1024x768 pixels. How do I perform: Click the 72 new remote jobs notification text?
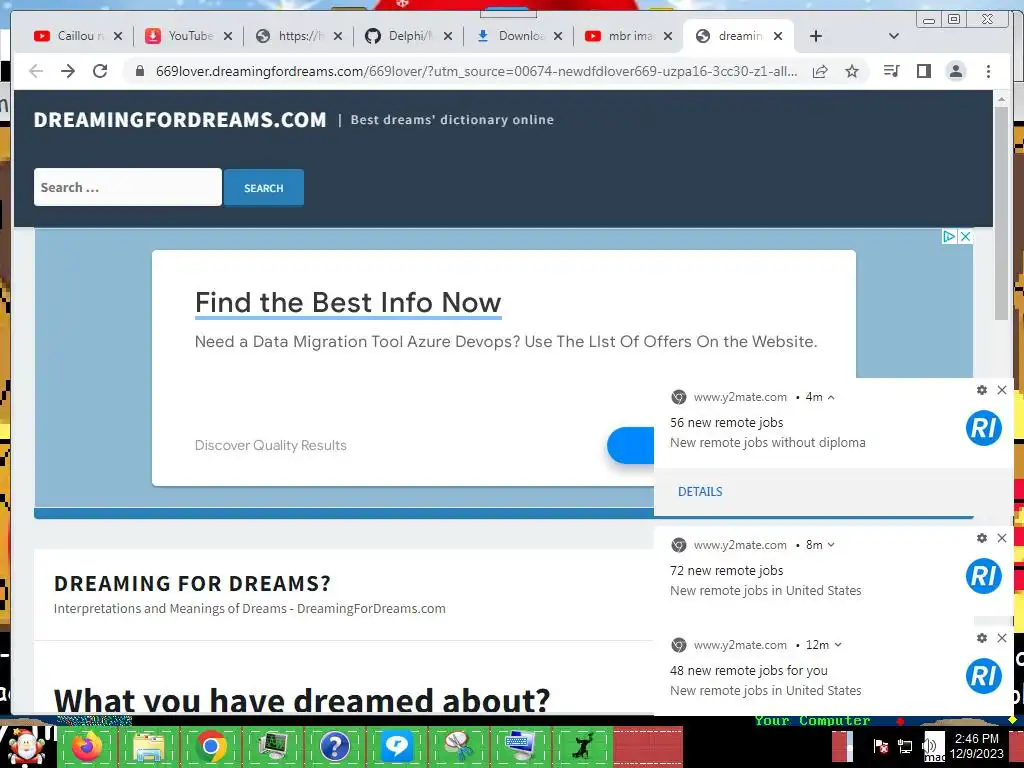pos(727,571)
